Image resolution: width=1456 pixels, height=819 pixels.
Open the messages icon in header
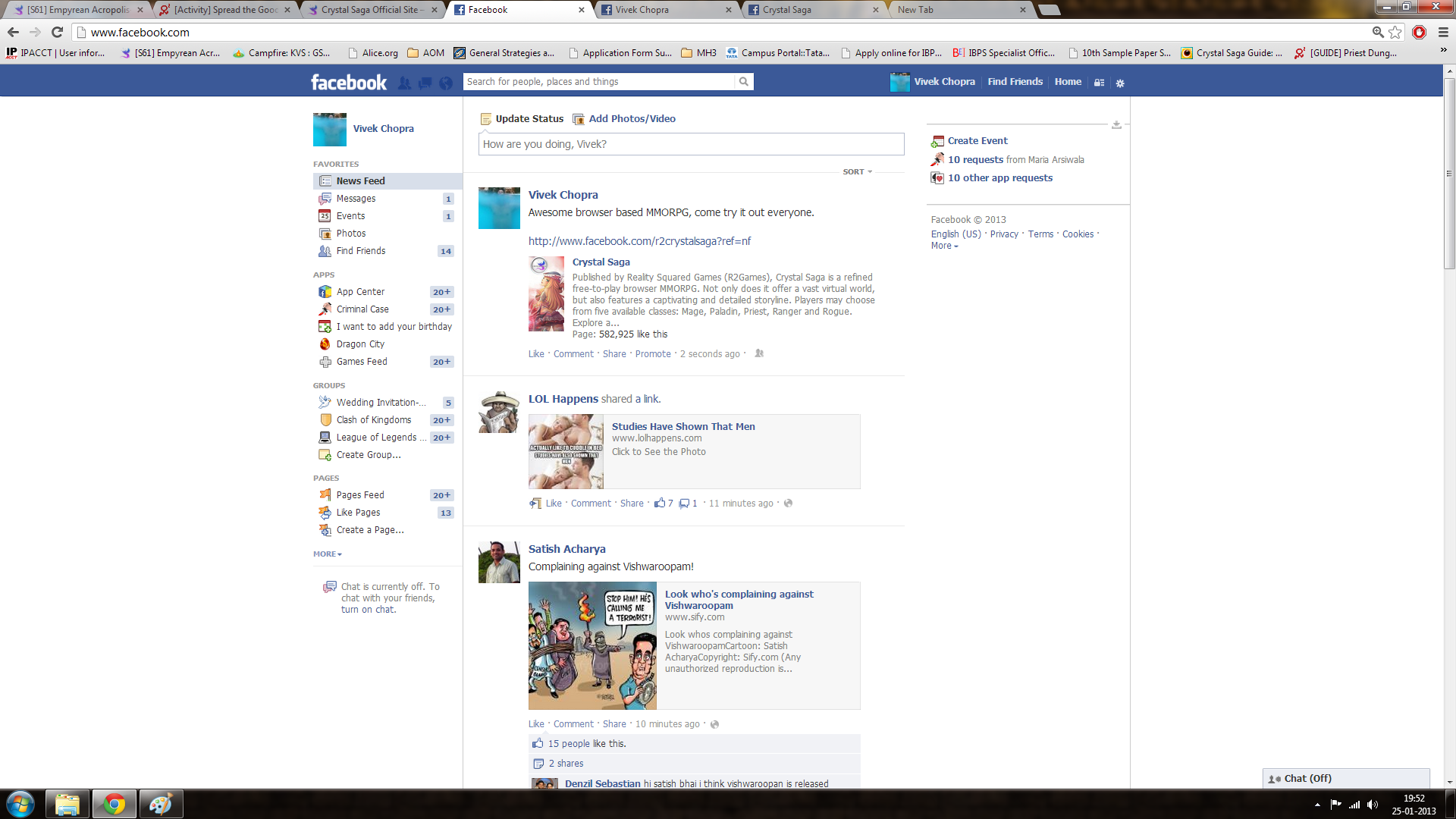[x=425, y=83]
